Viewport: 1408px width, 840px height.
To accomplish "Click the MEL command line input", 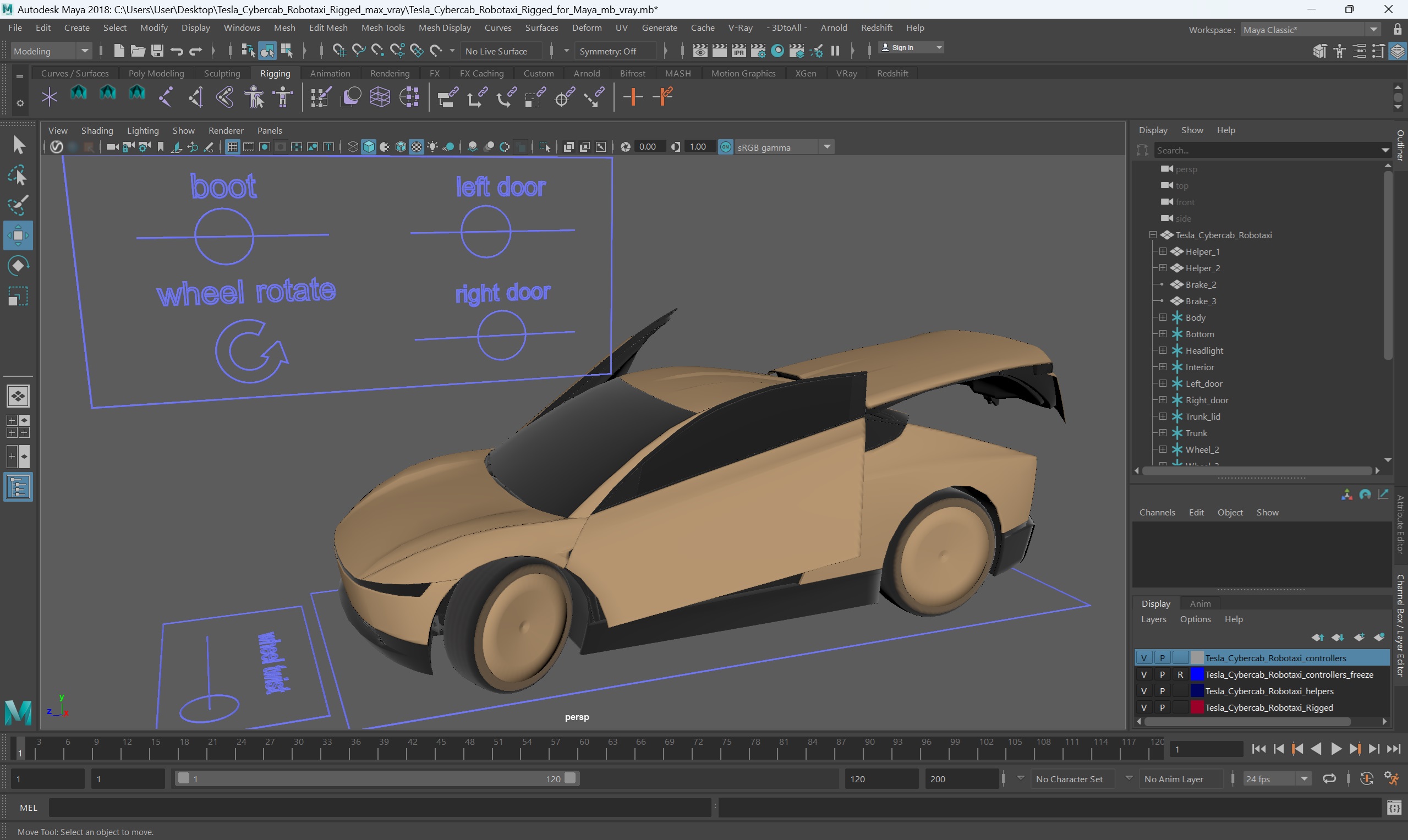I will [379, 808].
